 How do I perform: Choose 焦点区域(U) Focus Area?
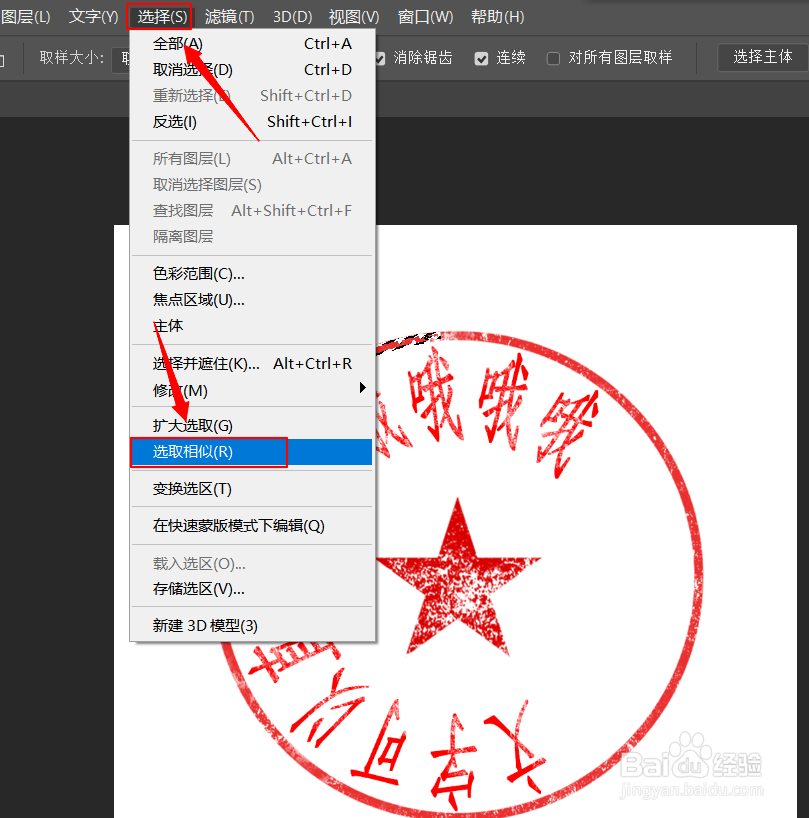(x=197, y=299)
